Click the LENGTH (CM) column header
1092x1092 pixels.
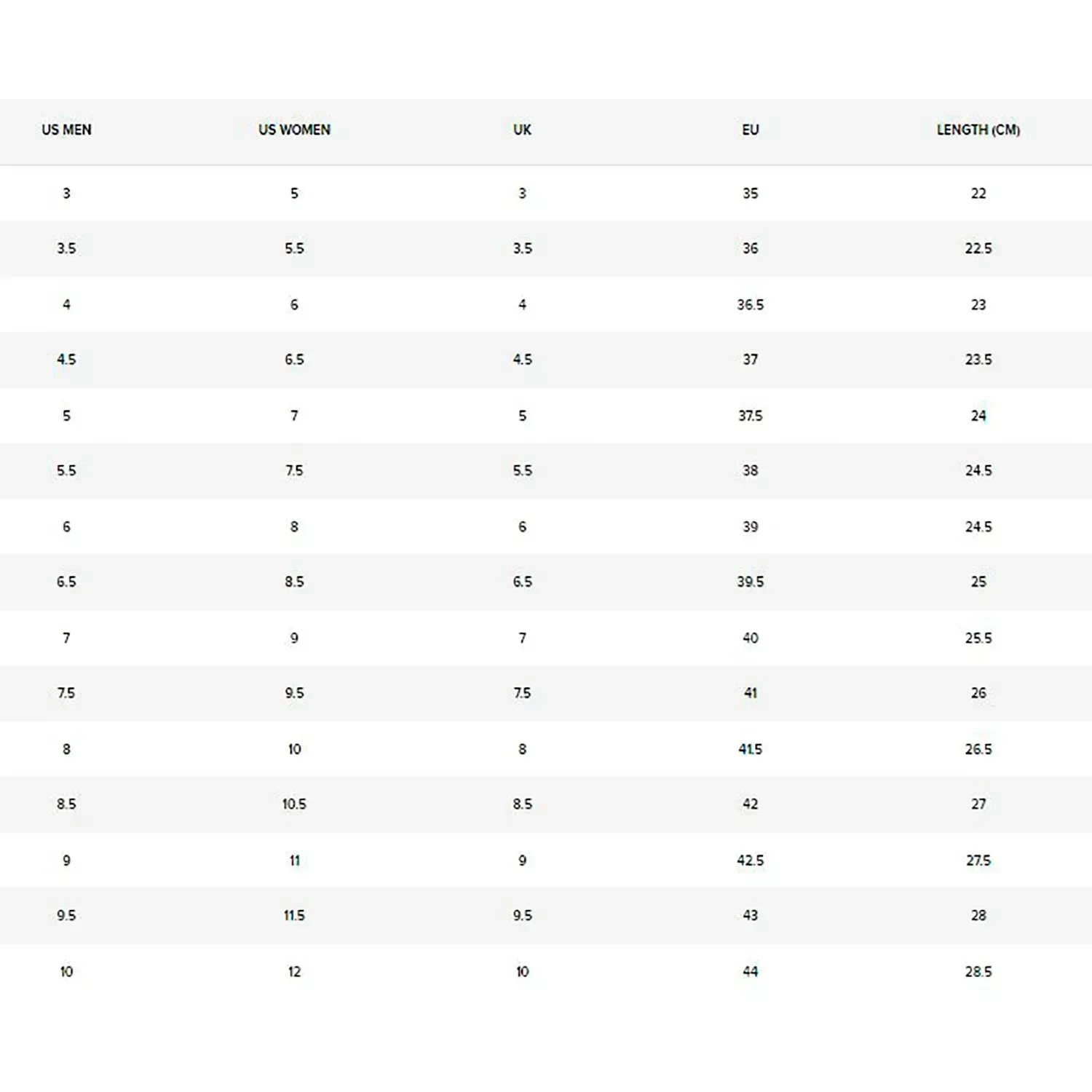coord(978,130)
